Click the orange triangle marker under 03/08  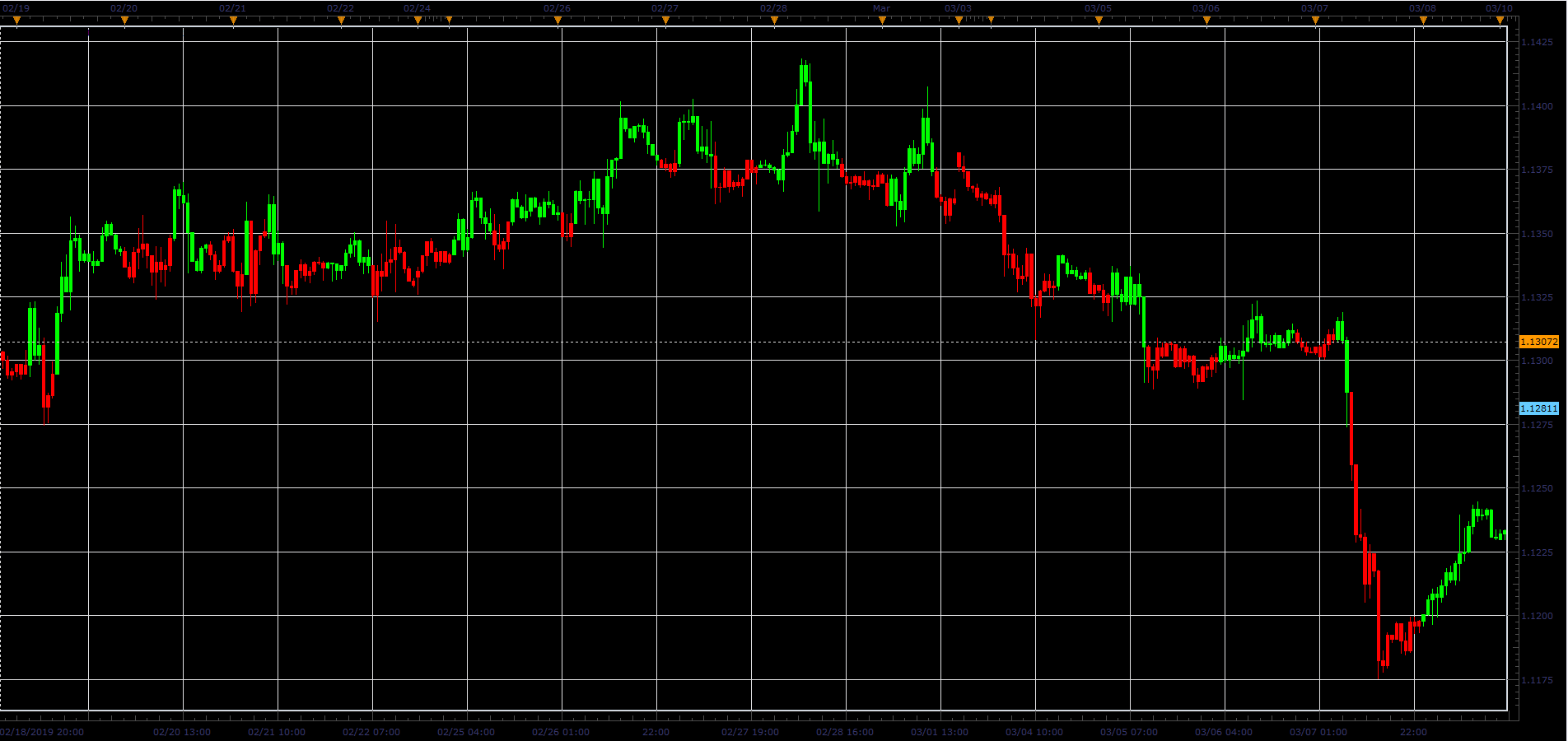tap(1423, 21)
